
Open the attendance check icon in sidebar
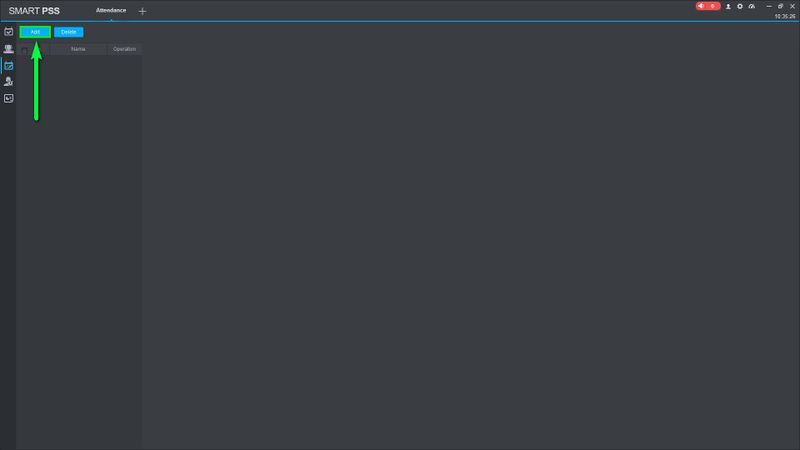click(x=9, y=32)
